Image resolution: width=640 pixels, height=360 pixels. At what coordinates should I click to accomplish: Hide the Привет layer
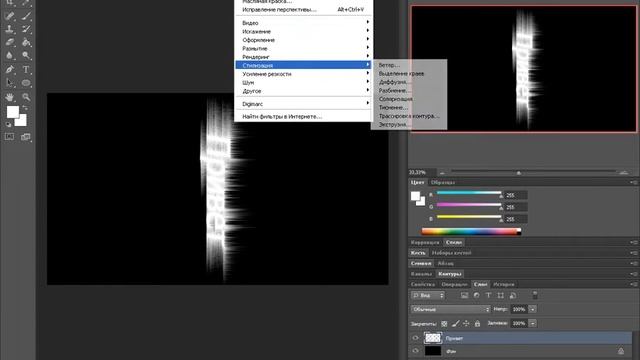pos(416,338)
